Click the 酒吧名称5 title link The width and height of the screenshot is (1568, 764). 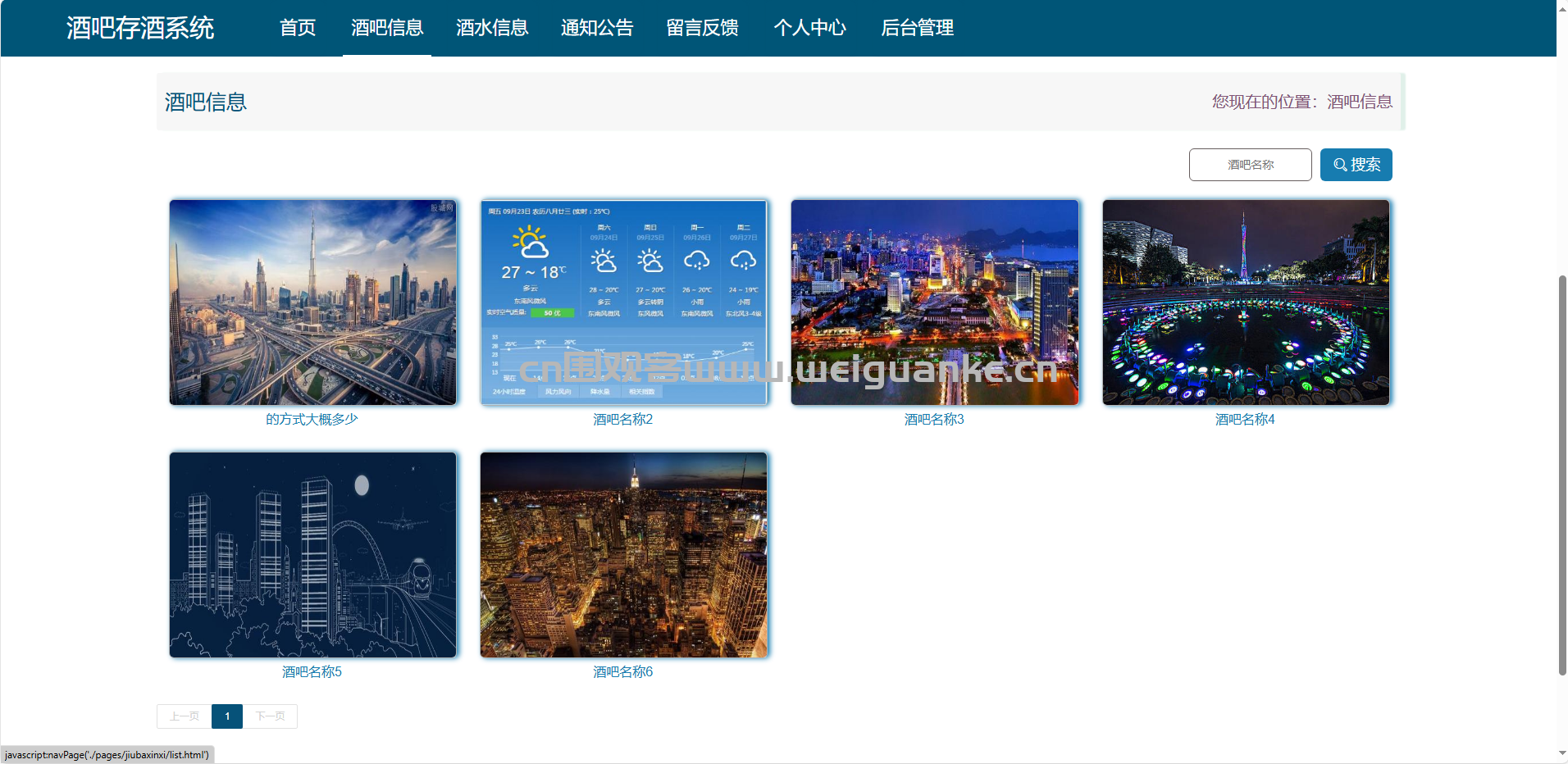[312, 671]
